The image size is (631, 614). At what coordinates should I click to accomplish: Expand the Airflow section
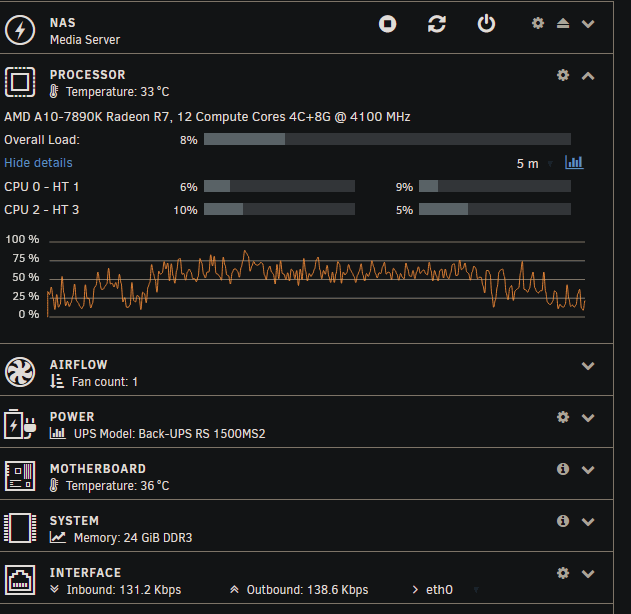tap(588, 365)
